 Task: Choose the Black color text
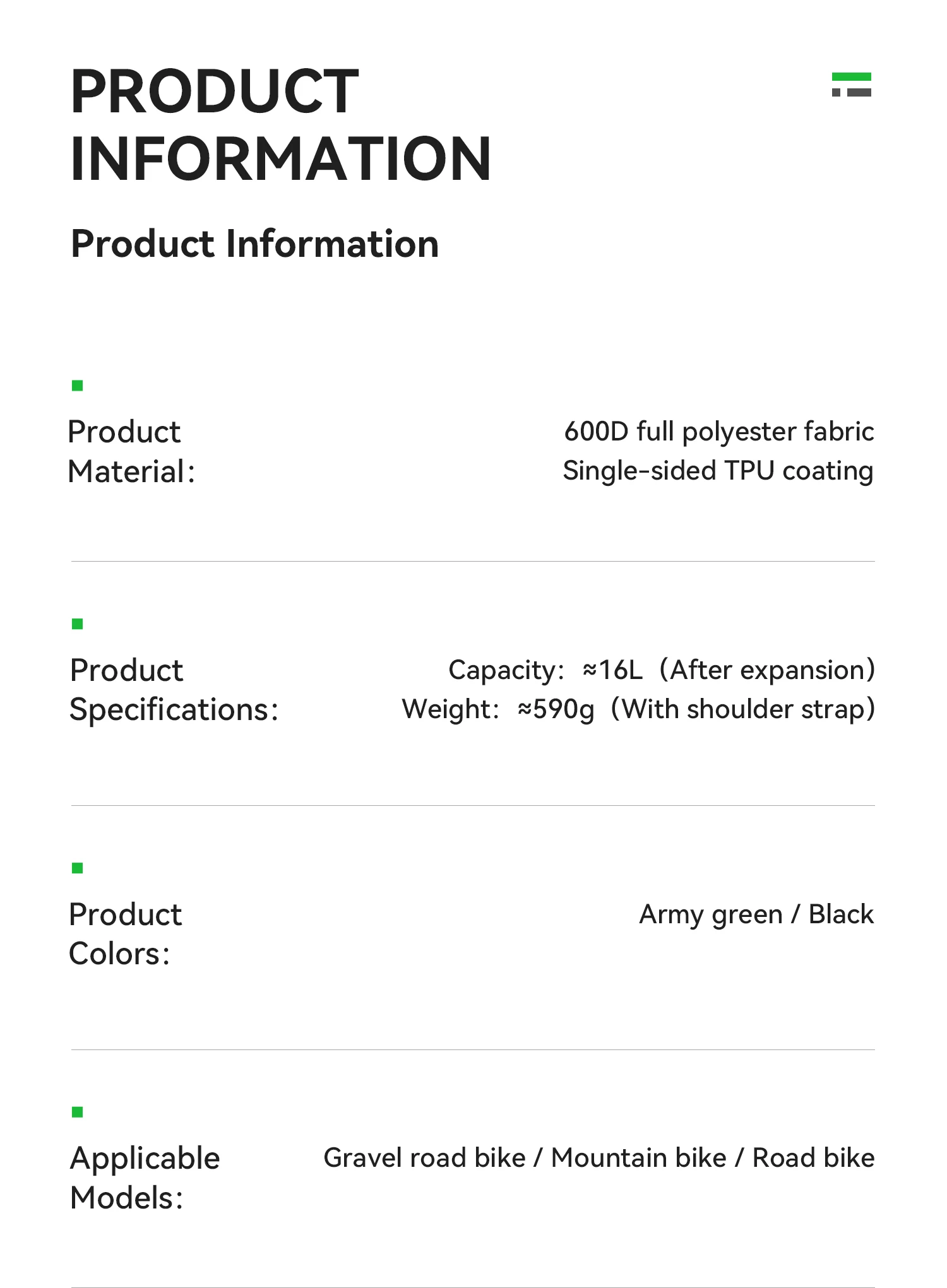pos(841,914)
